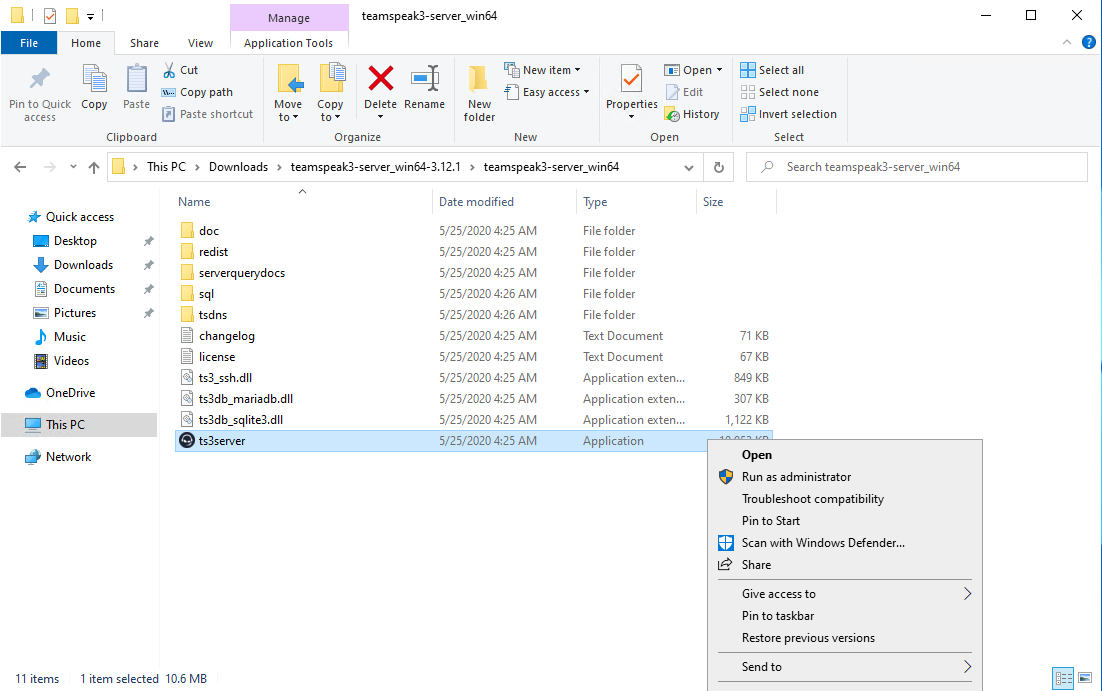The width and height of the screenshot is (1102, 691).
Task: Click the properties icon in title bar
Action: [x=50, y=15]
